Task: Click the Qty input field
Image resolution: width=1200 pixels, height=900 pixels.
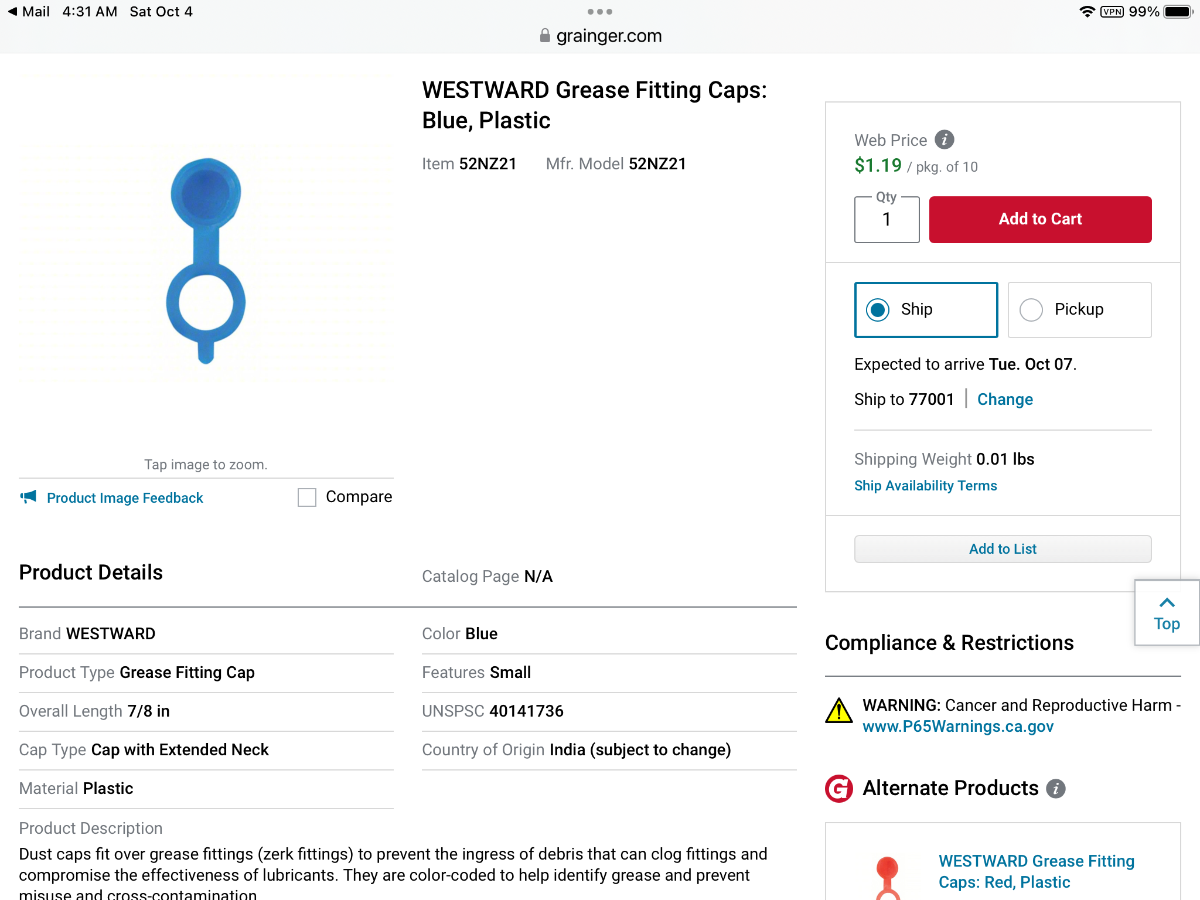Action: (x=886, y=220)
